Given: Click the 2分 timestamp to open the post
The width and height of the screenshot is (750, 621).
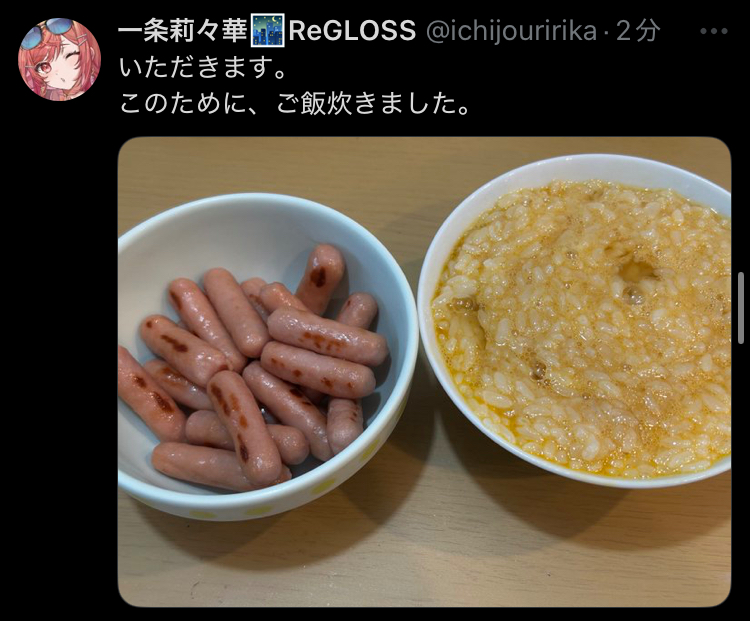Looking at the screenshot, I should [x=638, y=31].
